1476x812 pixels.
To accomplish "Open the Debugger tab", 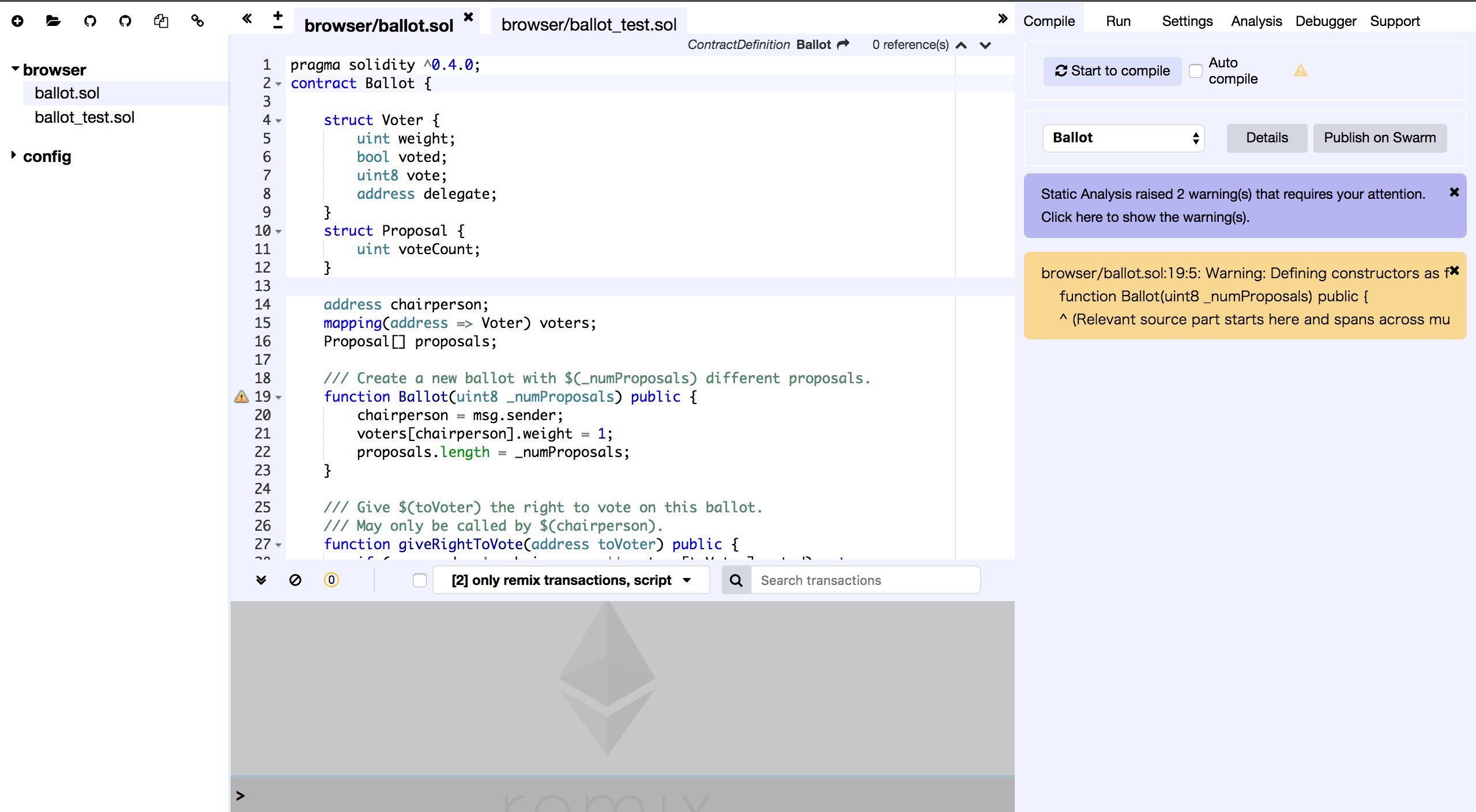I will pyautogui.click(x=1326, y=21).
